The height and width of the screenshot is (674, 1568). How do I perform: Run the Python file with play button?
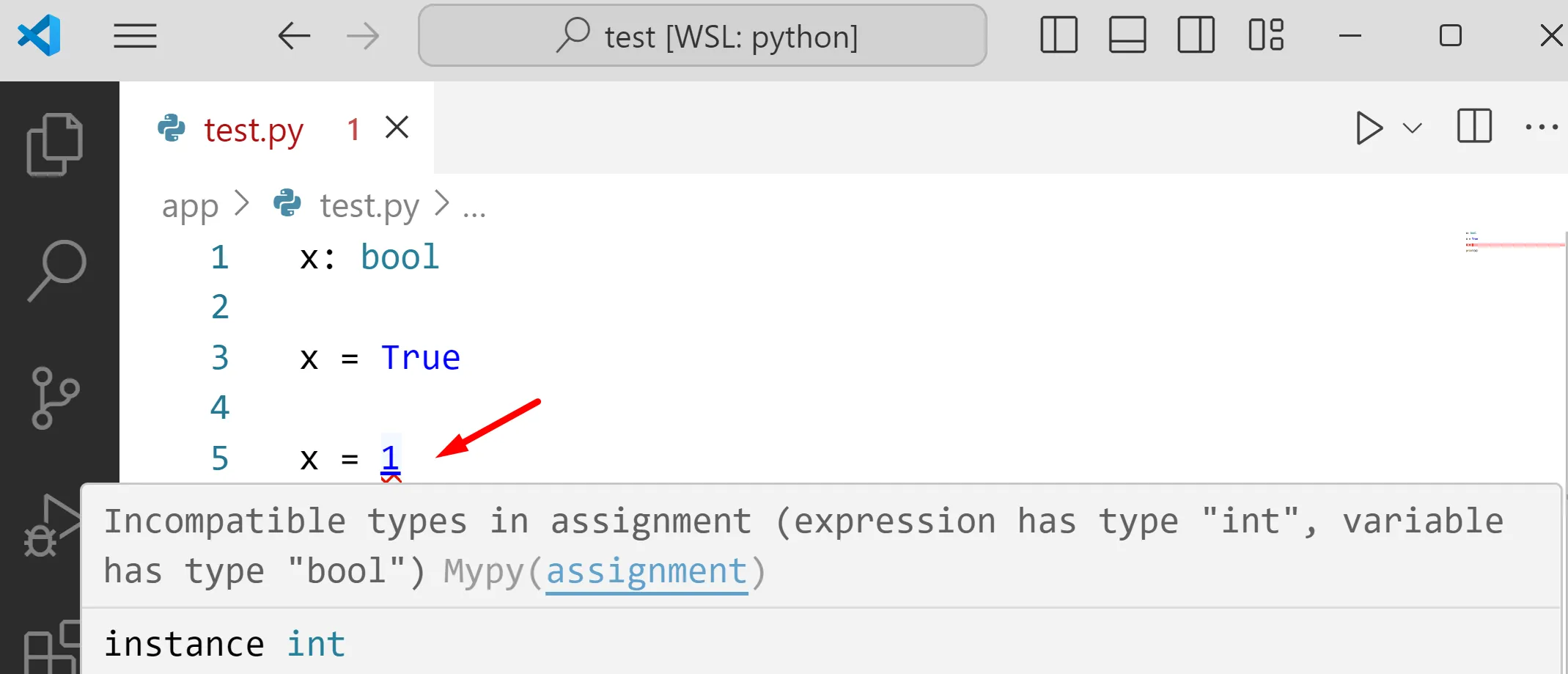click(x=1368, y=128)
